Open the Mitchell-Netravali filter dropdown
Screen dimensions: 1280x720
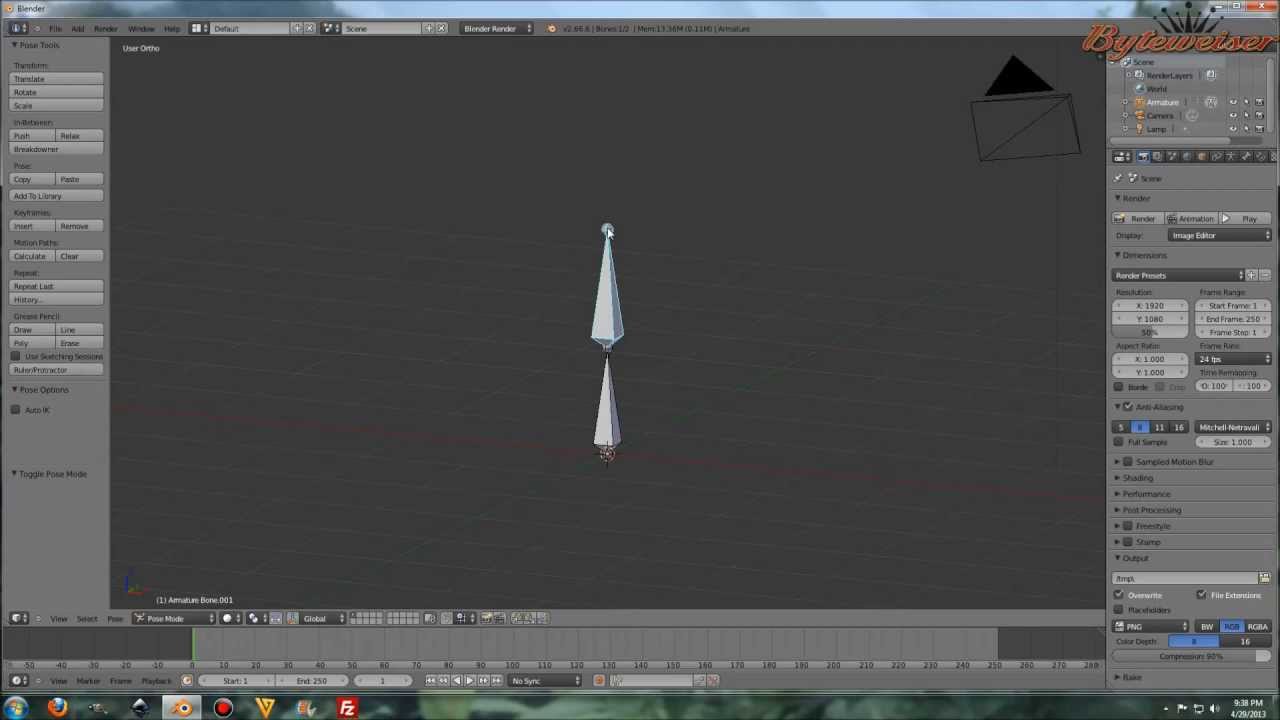[x=1234, y=428]
